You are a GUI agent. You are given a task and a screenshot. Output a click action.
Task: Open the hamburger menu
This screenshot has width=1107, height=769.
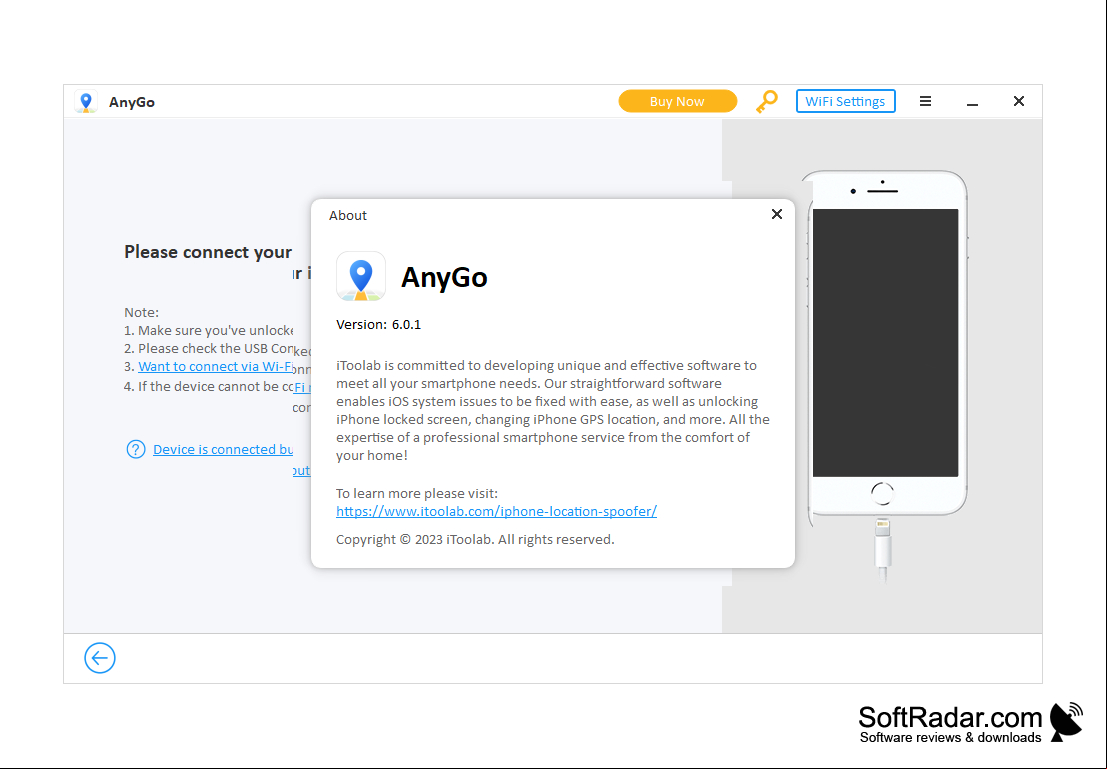(925, 101)
